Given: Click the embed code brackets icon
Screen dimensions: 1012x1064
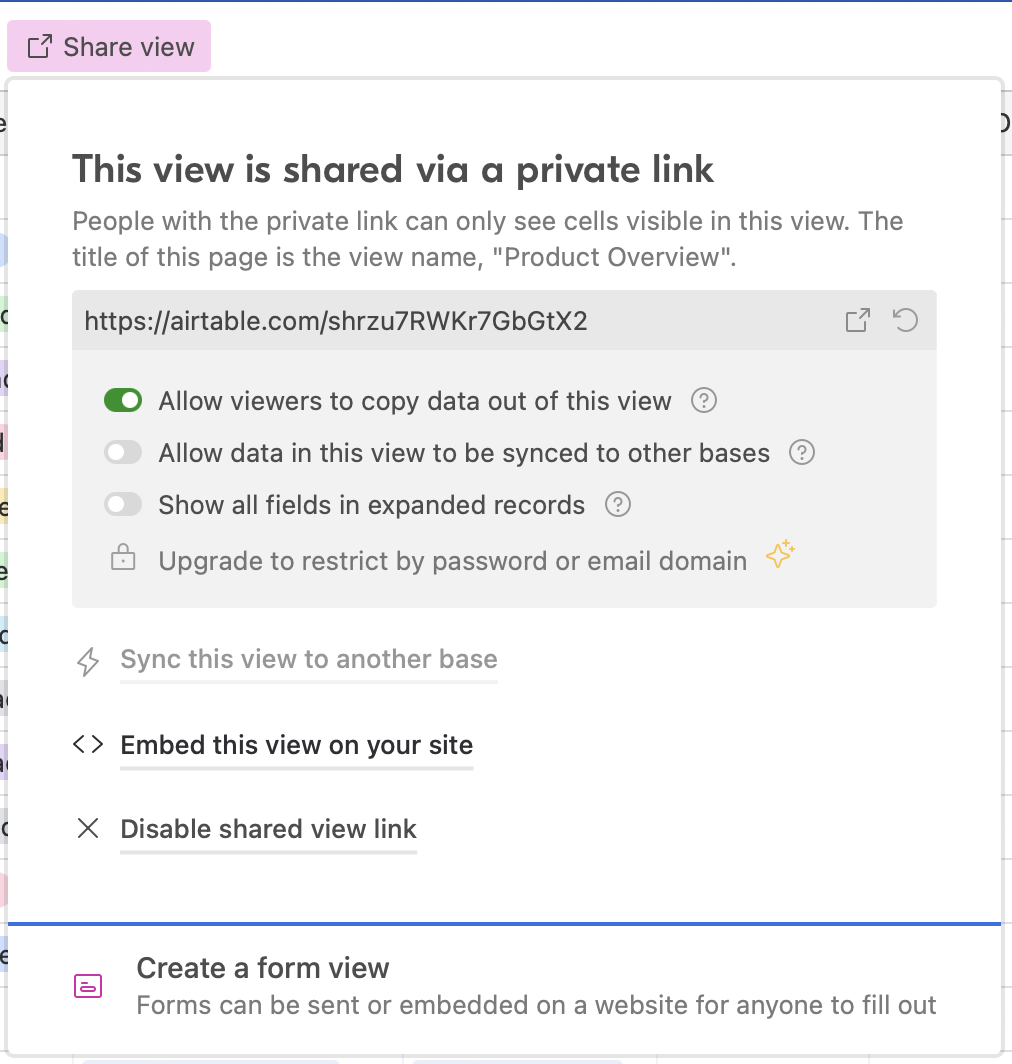Looking at the screenshot, I should point(88,744).
